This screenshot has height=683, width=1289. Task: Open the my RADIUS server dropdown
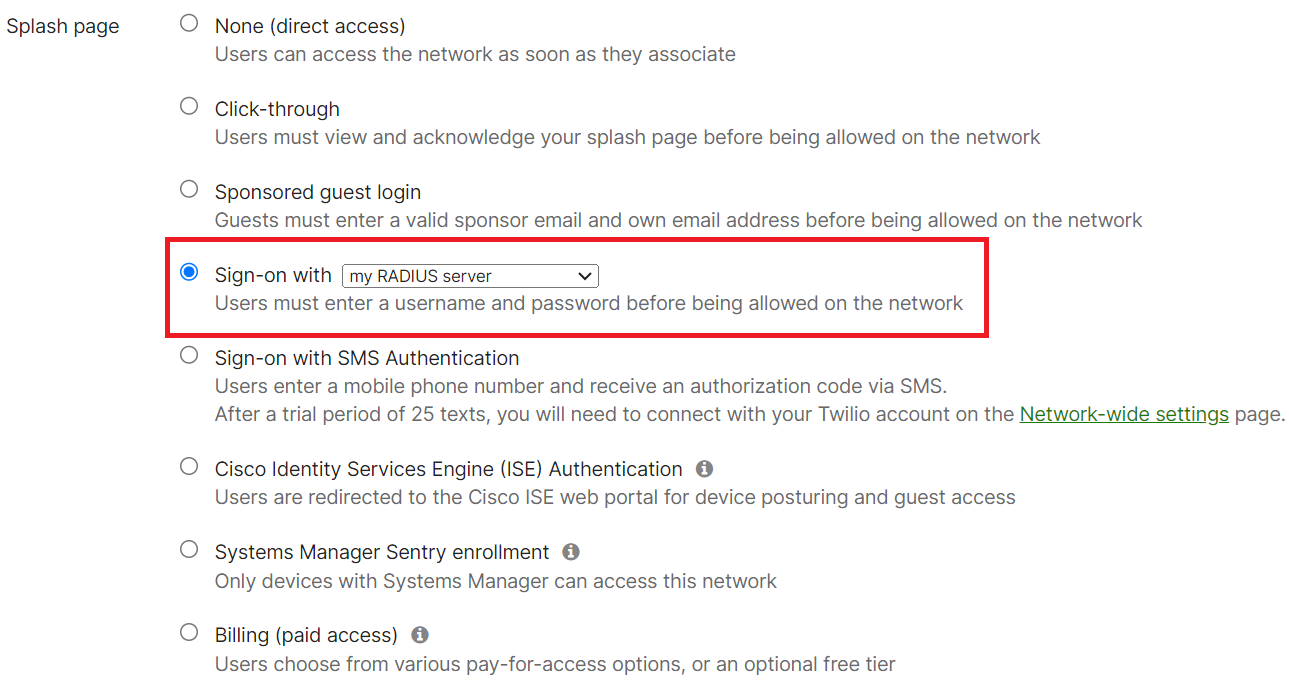pyautogui.click(x=470, y=276)
